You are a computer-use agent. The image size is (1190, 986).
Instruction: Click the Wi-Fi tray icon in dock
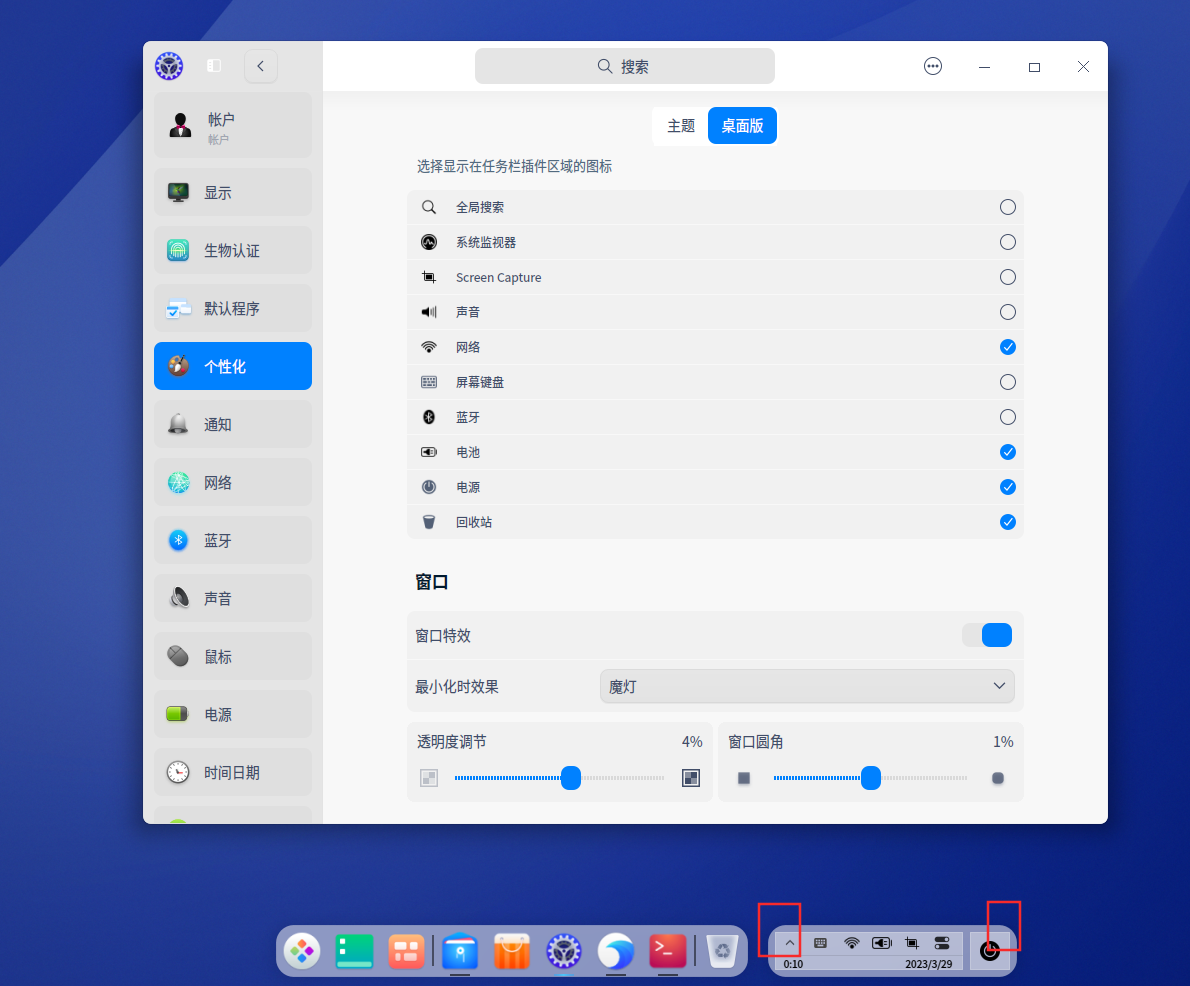(x=852, y=943)
